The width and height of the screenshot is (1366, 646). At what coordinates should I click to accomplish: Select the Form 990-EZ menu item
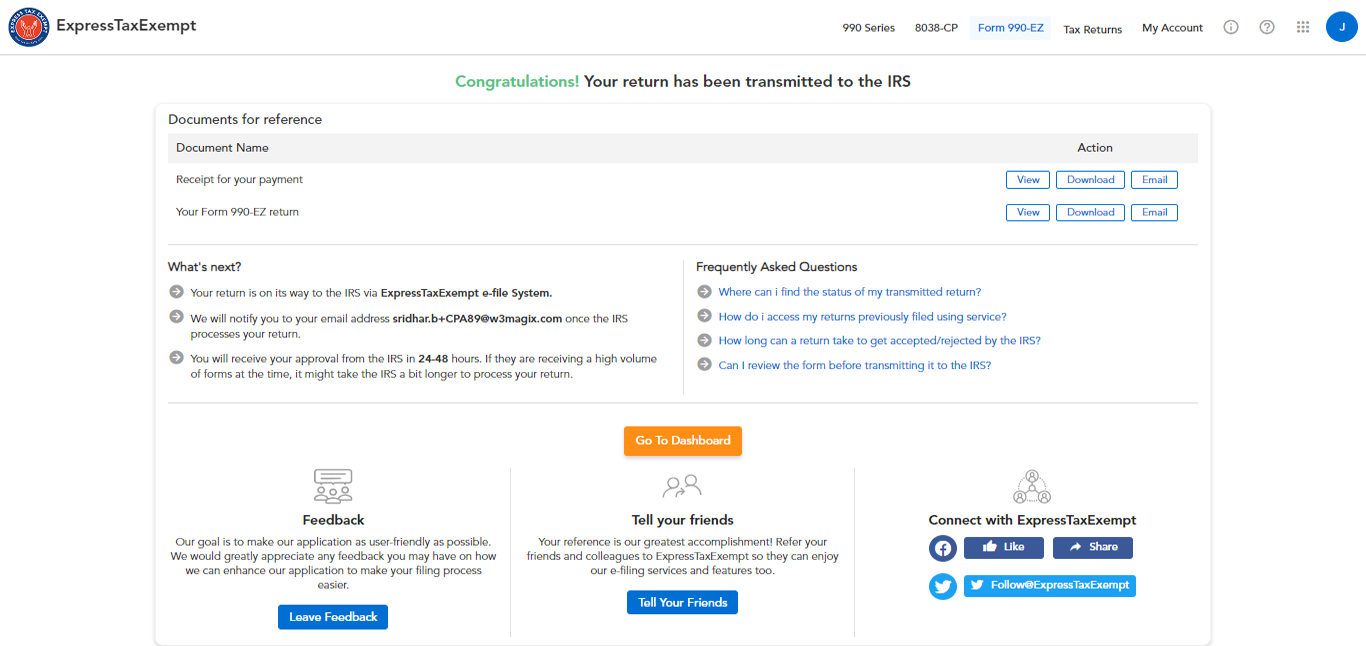(1010, 28)
